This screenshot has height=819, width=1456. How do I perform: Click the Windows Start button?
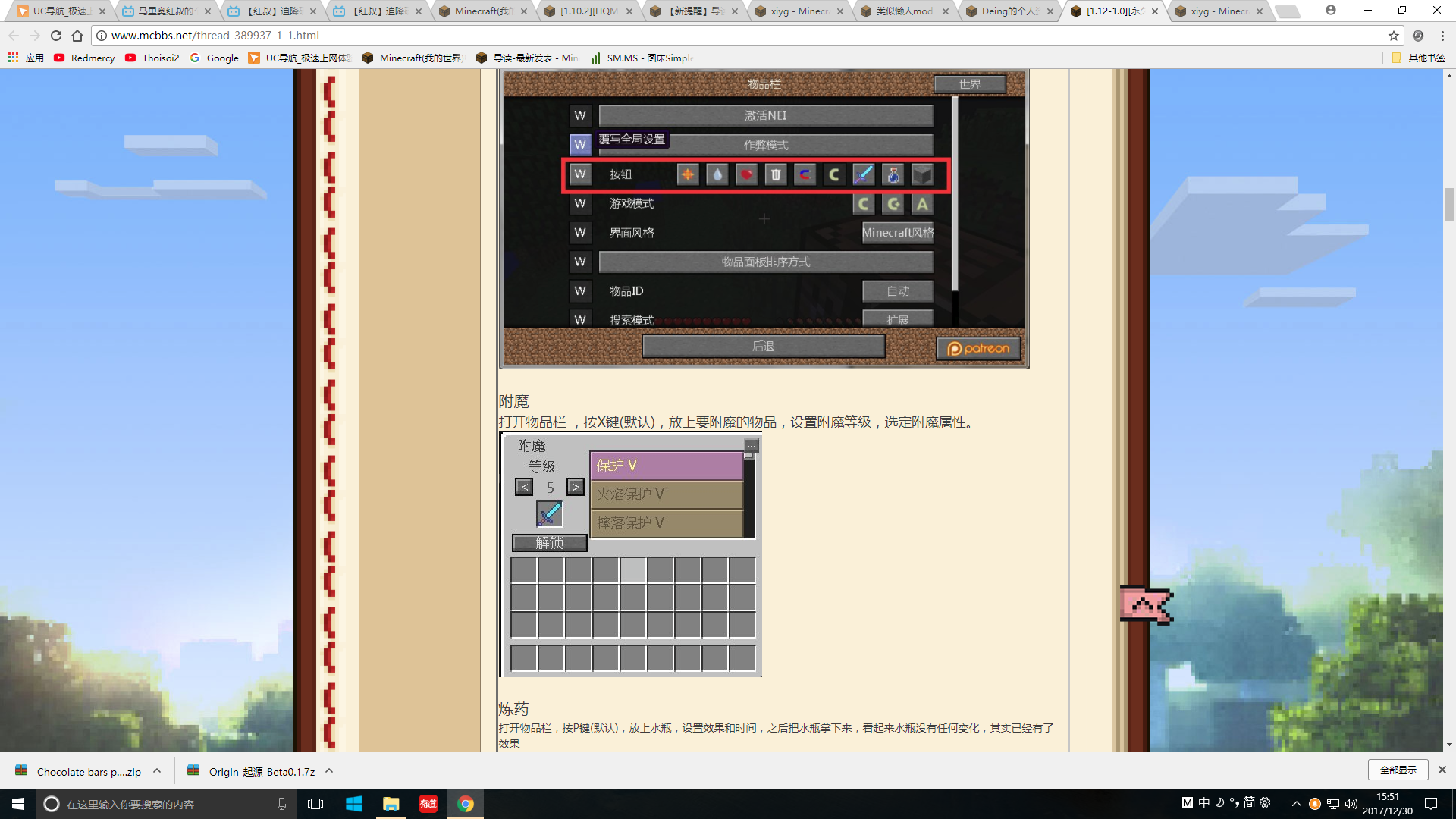[x=18, y=804]
